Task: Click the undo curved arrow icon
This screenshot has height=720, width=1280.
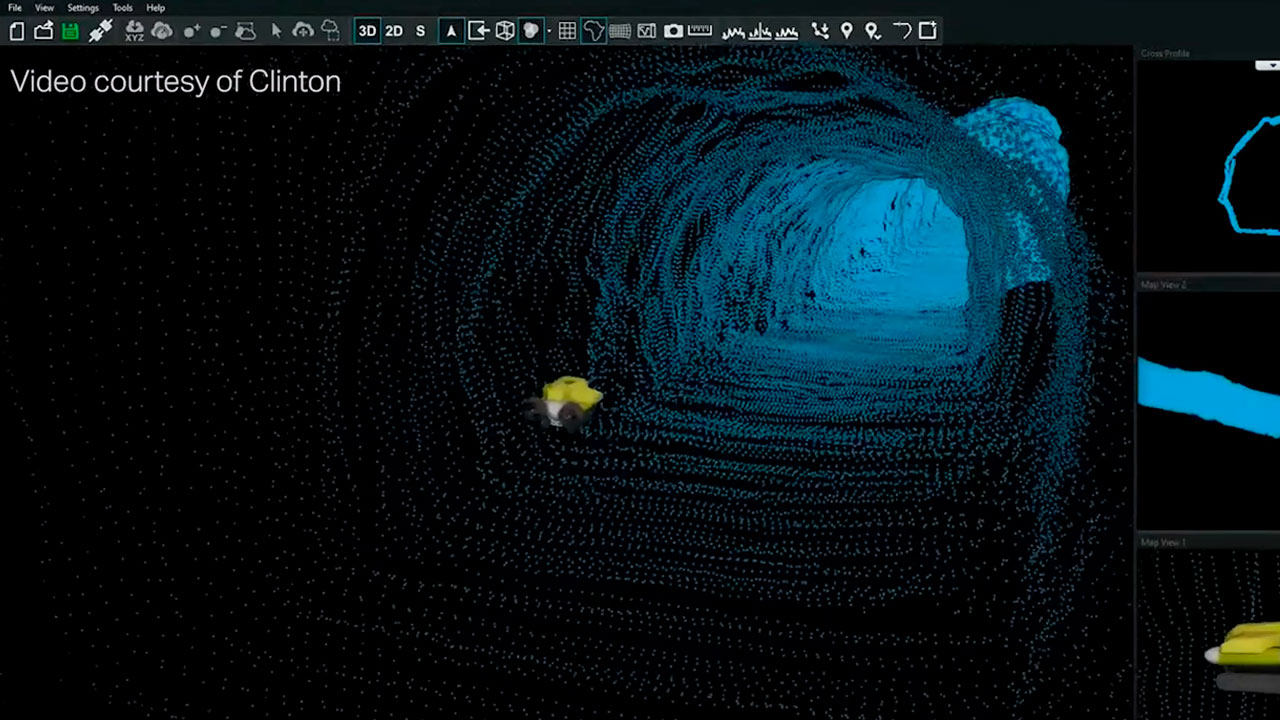Action: click(x=901, y=31)
